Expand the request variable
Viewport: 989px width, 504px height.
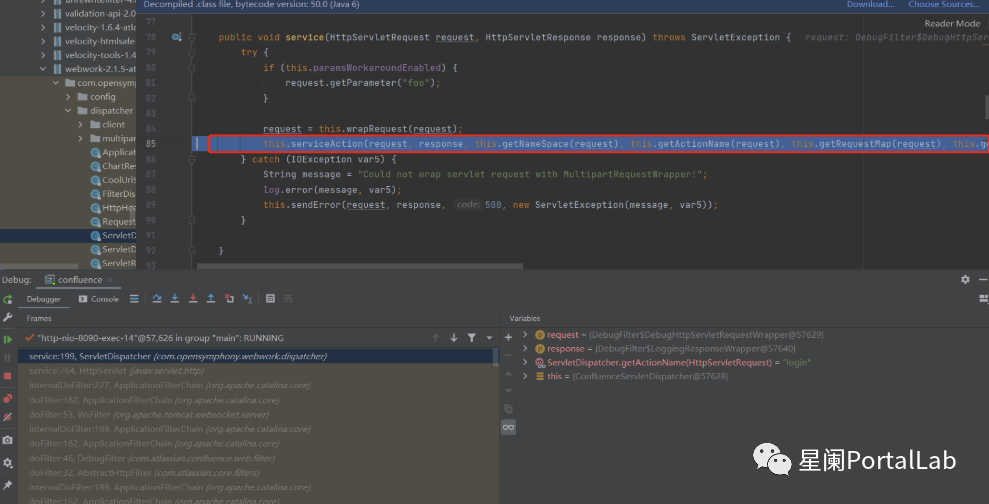point(525,334)
